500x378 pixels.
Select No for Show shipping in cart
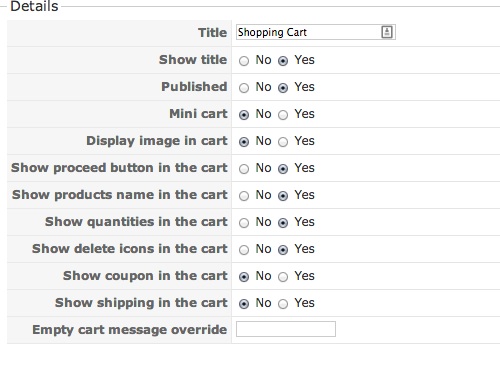(x=244, y=304)
